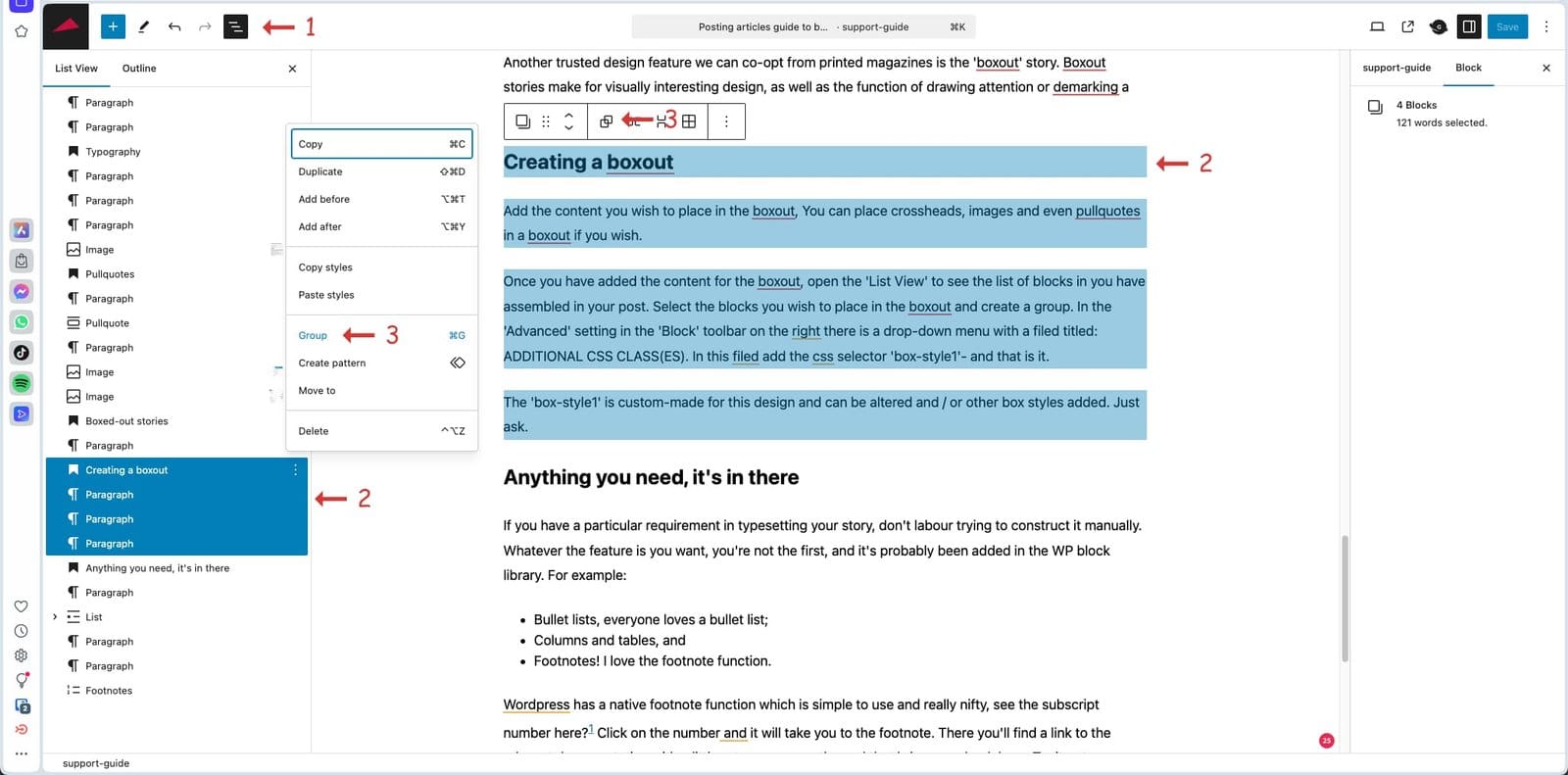Choose Add after in the context menu
Screen dimensions: 1568x775
pos(381,226)
